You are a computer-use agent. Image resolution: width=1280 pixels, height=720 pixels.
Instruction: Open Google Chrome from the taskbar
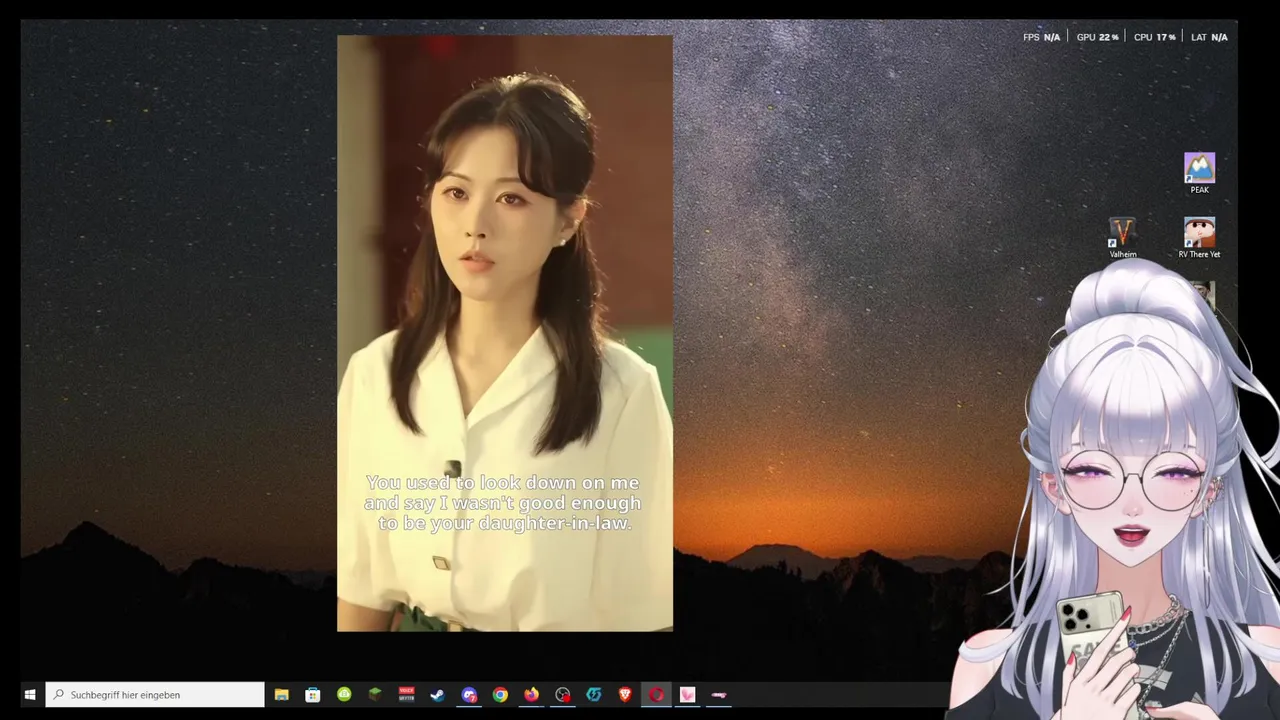tap(500, 695)
